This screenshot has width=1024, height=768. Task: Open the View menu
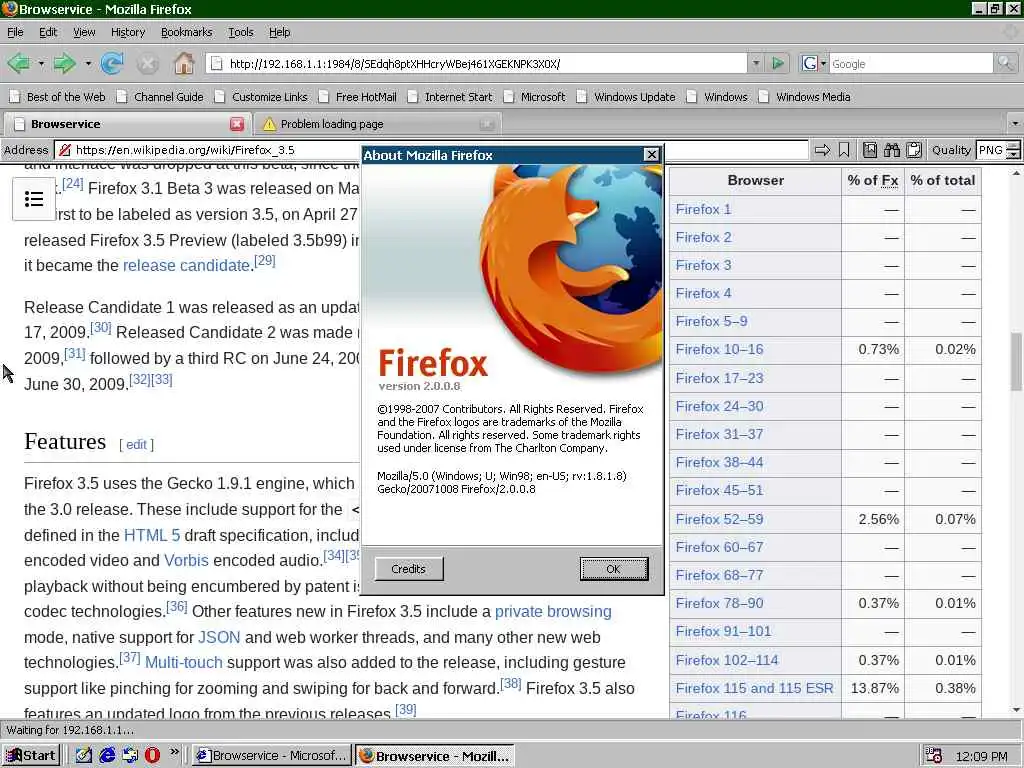(84, 32)
